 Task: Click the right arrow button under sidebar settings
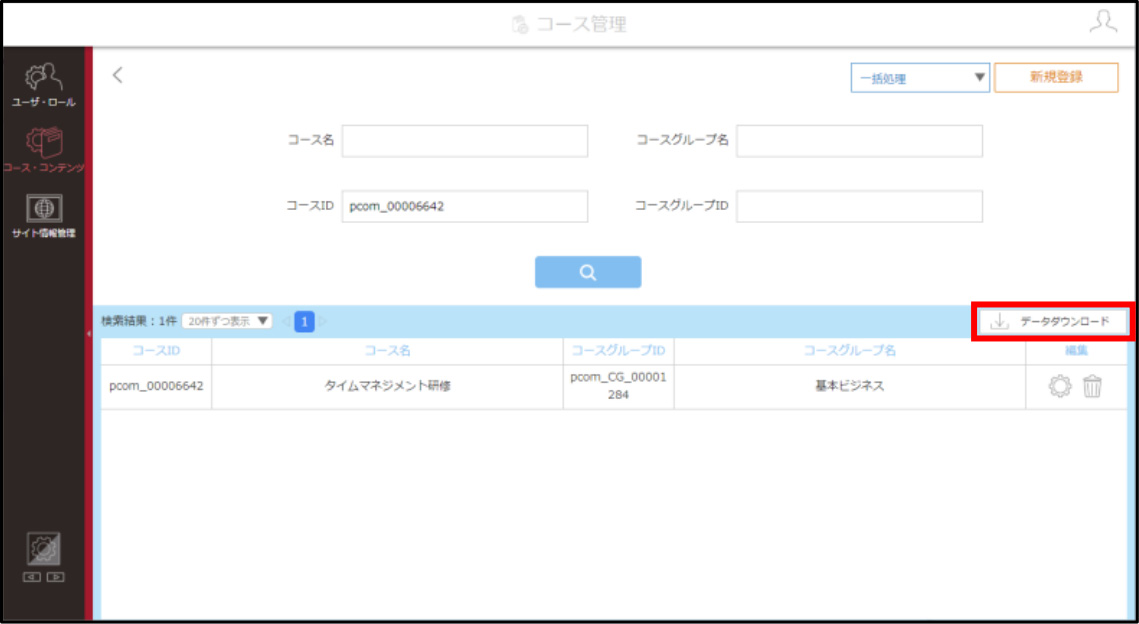pos(55,578)
